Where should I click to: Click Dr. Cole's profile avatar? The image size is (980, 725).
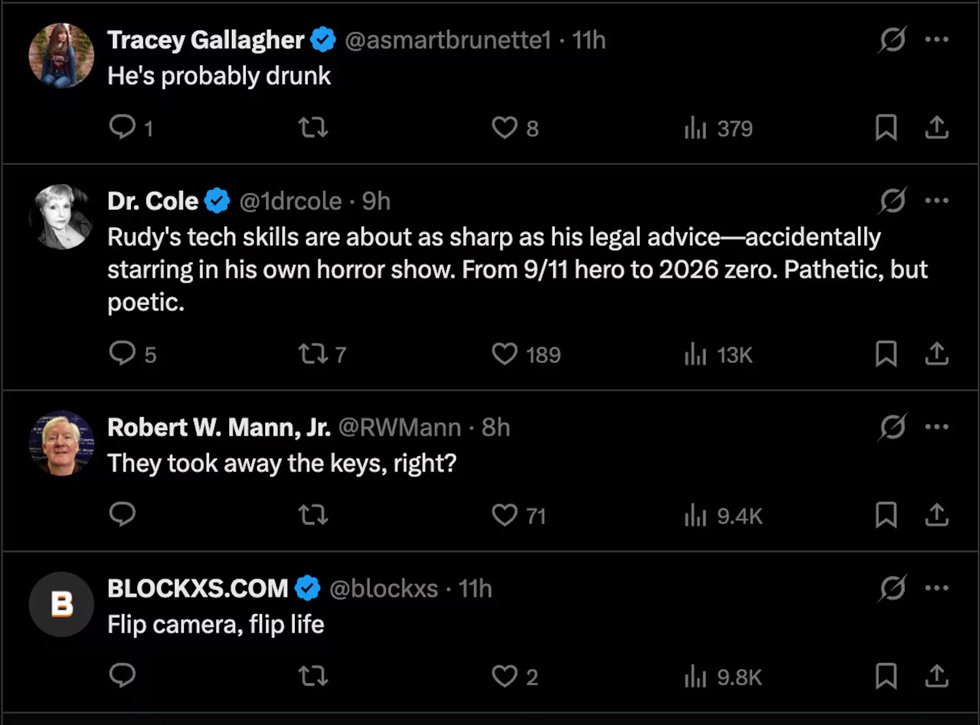coord(61,217)
